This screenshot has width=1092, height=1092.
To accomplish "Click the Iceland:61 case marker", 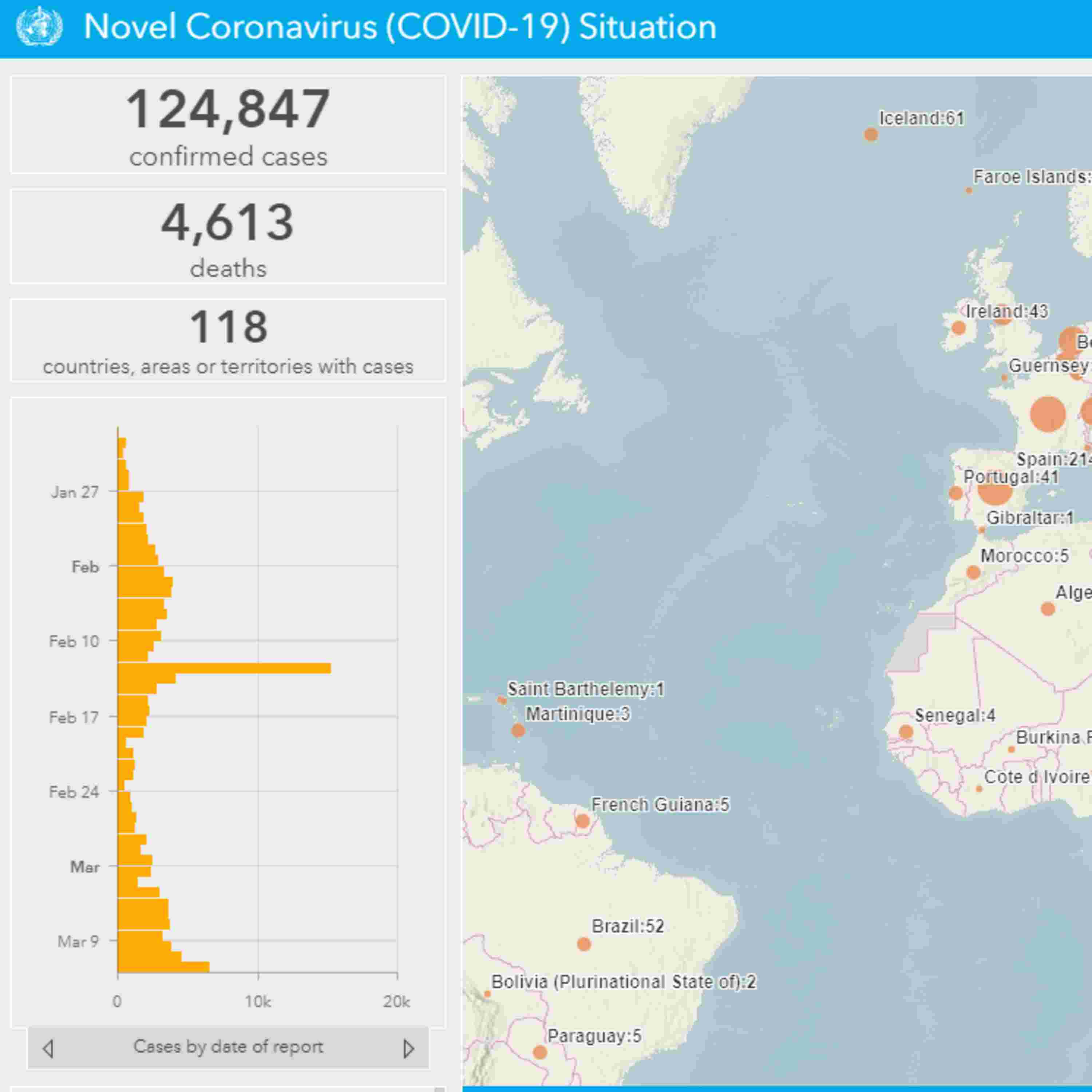I will click(870, 135).
